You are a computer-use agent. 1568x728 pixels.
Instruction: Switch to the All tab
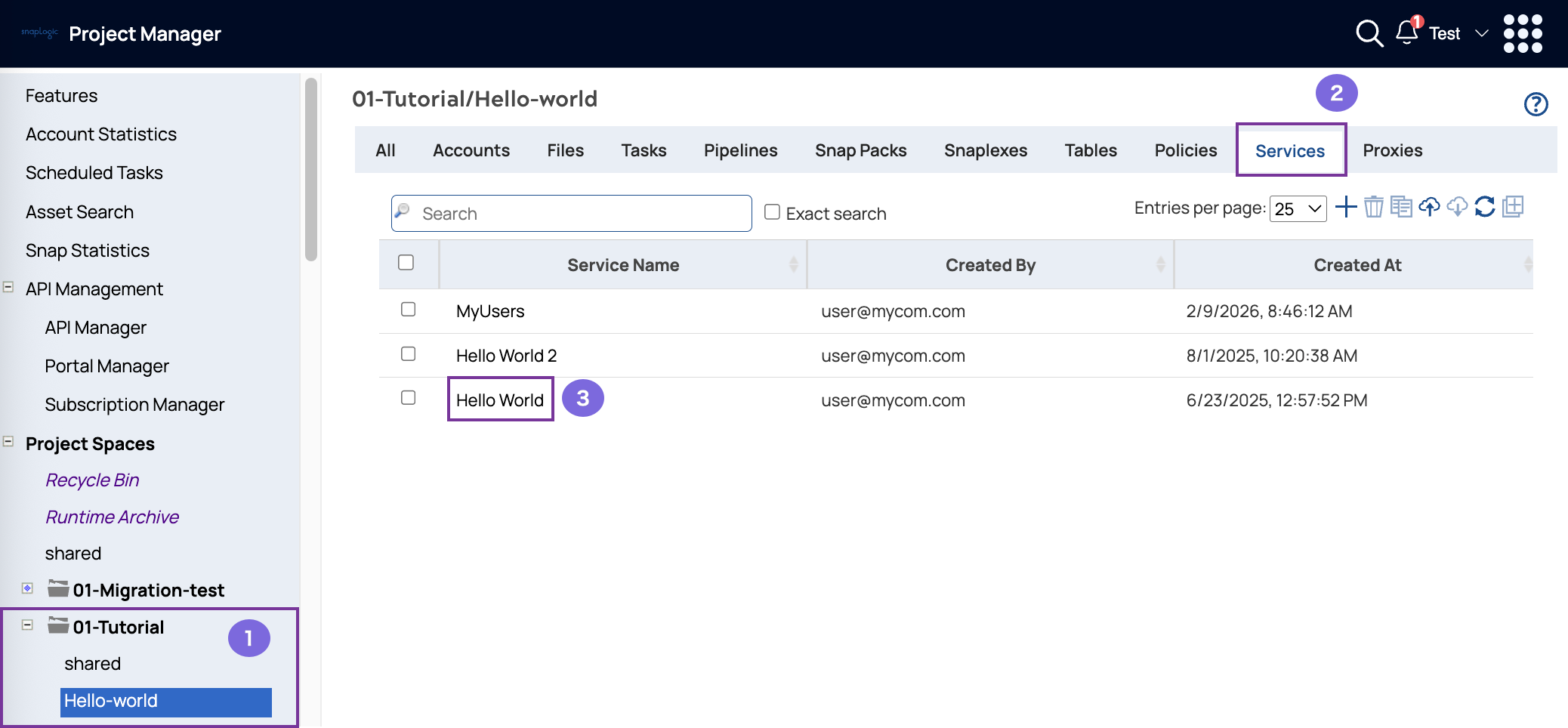point(385,150)
